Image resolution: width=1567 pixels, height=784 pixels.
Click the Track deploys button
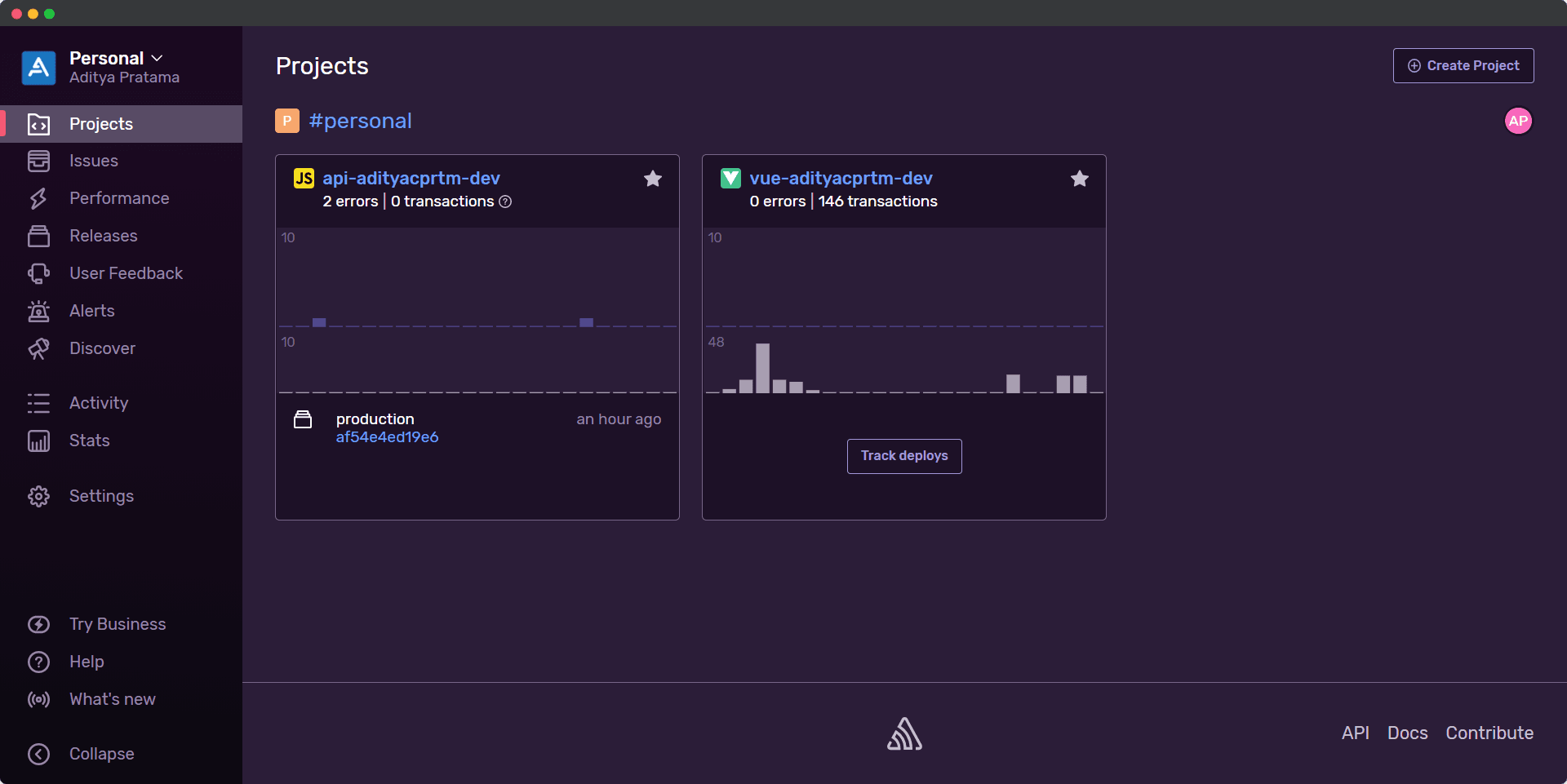pyautogui.click(x=904, y=456)
